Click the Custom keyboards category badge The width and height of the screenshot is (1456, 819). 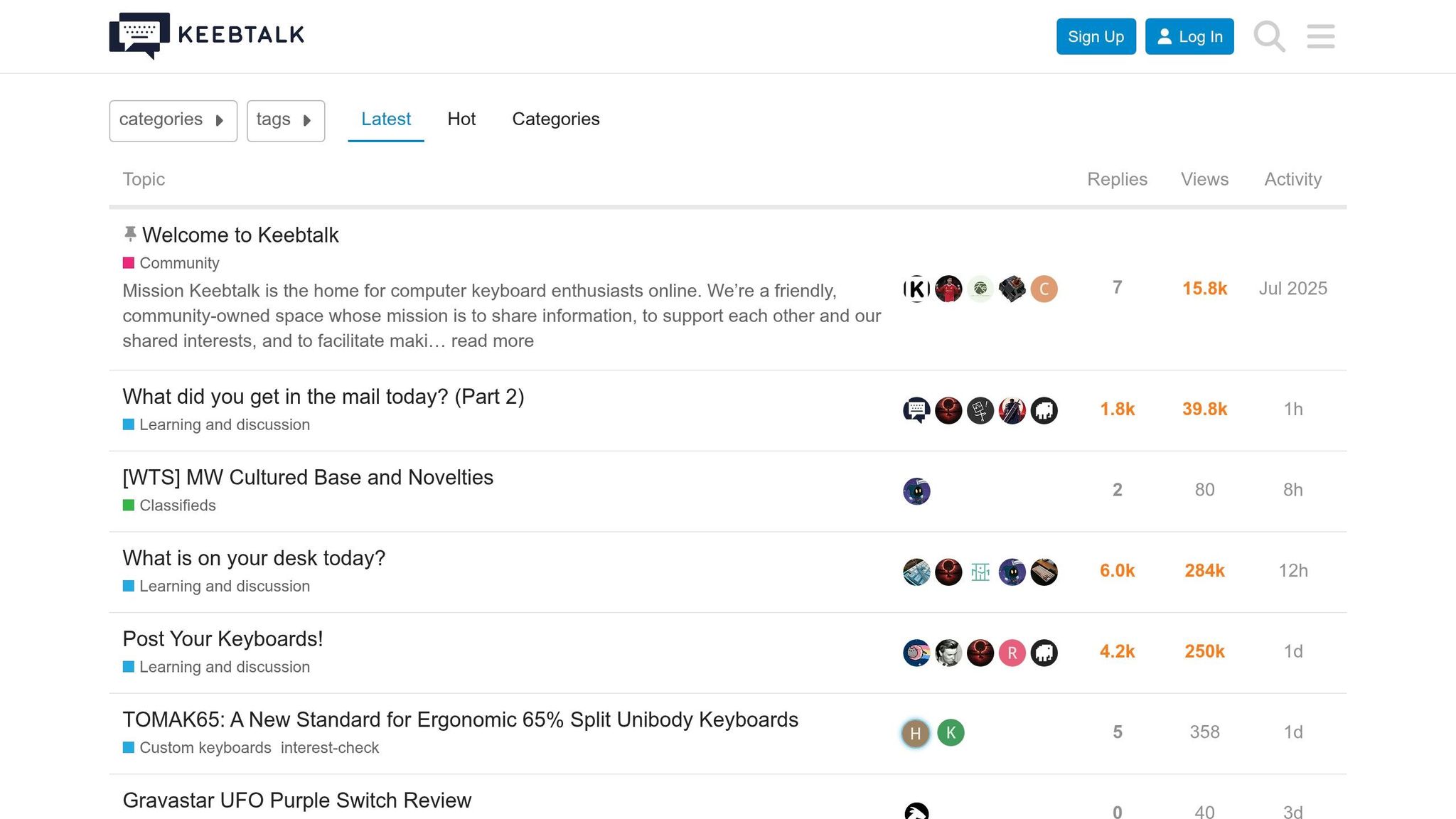pos(197,748)
